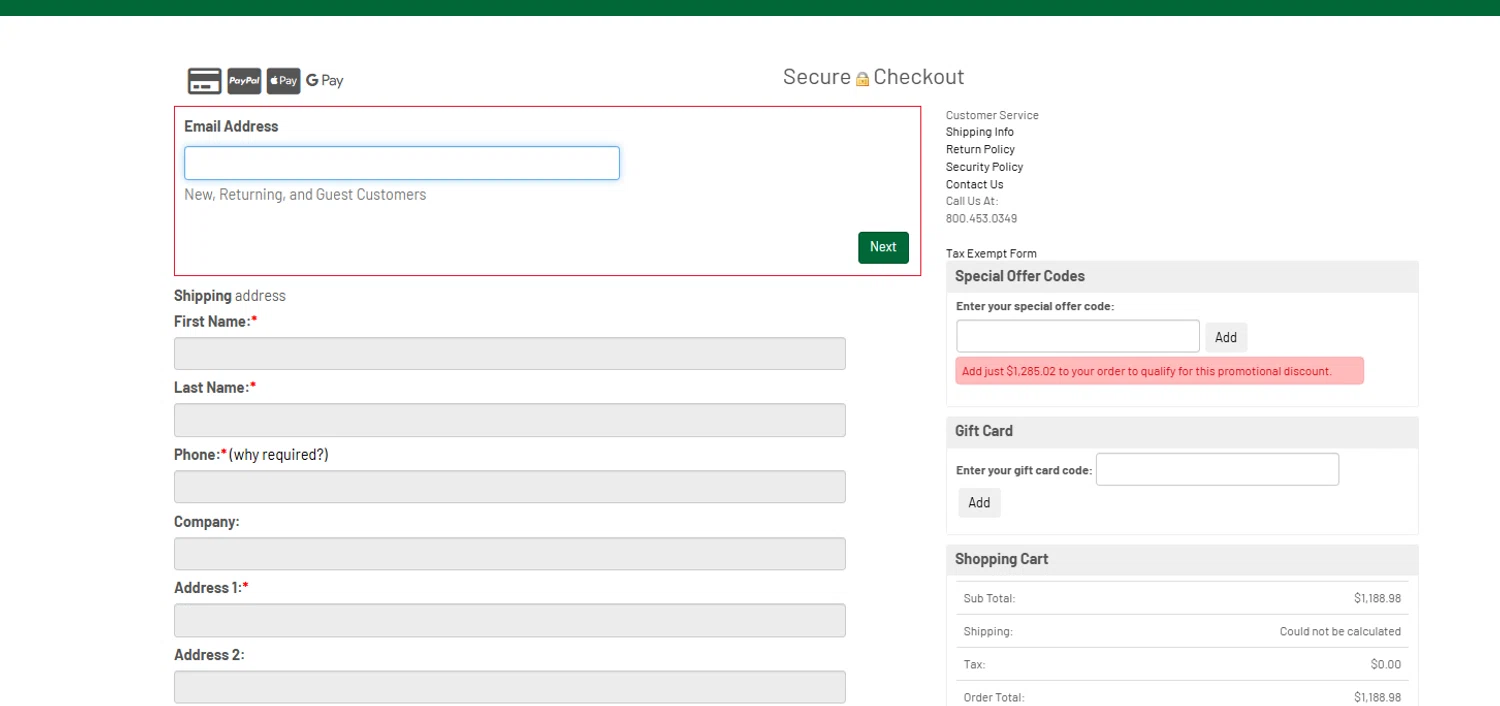Open the Return Policy link

click(980, 149)
